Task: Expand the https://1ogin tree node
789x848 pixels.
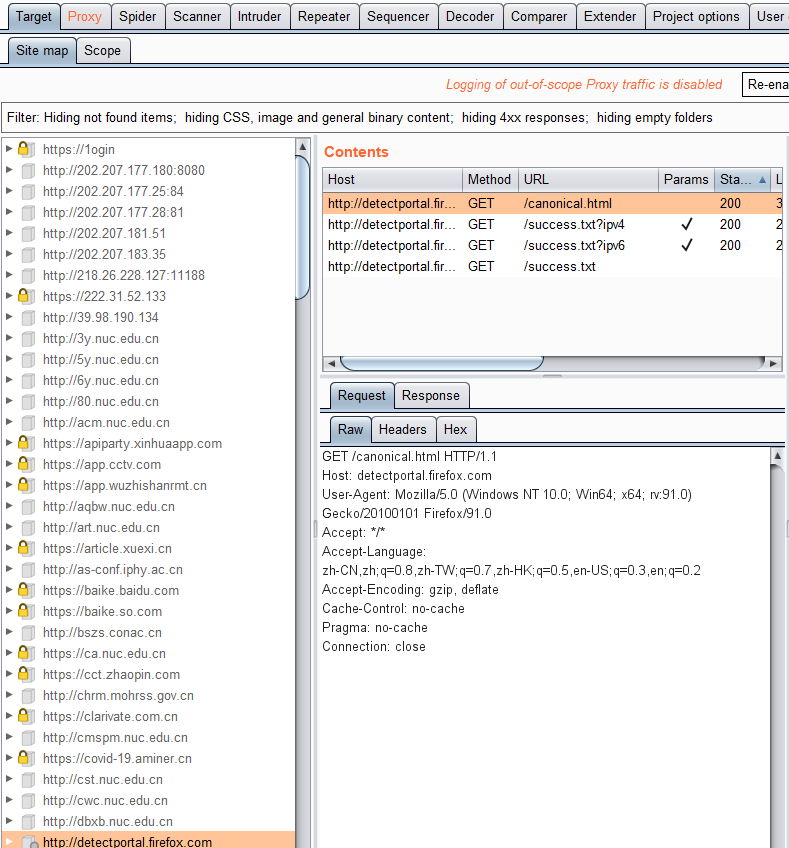Action: [9, 148]
